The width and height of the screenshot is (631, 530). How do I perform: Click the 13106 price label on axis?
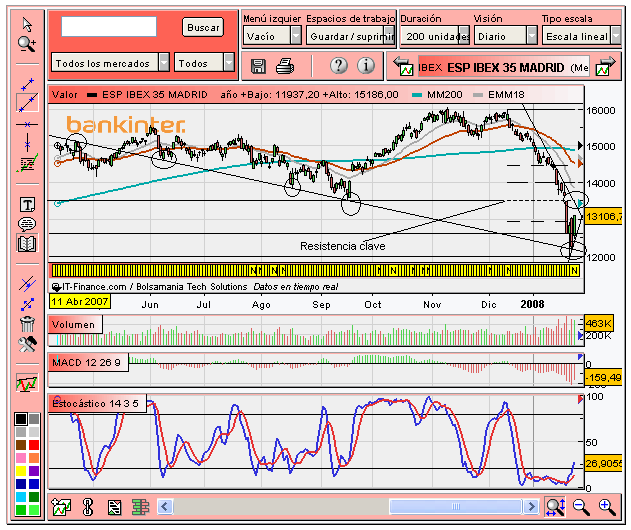[604, 217]
